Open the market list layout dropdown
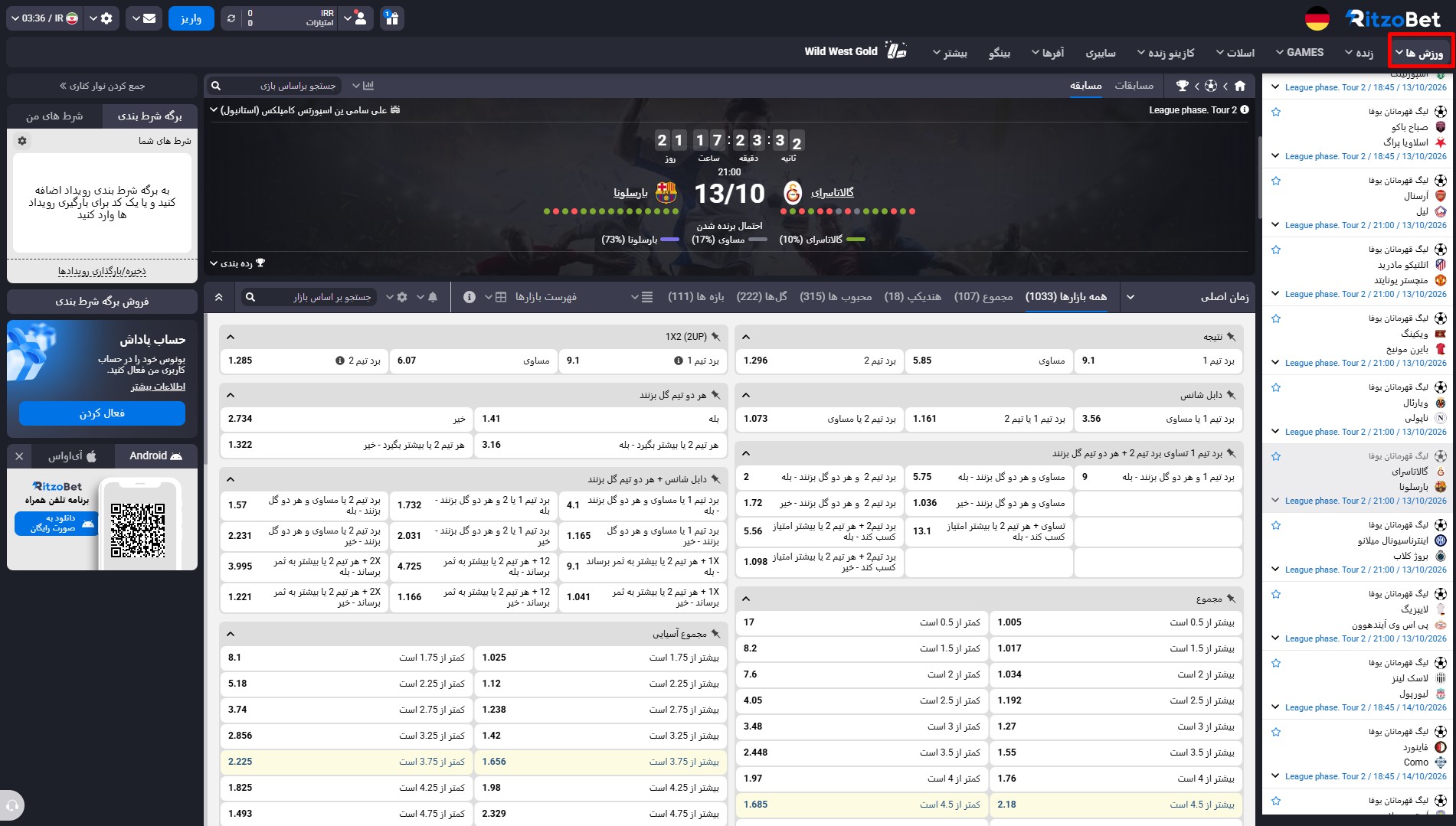1456x826 pixels. pyautogui.click(x=642, y=297)
